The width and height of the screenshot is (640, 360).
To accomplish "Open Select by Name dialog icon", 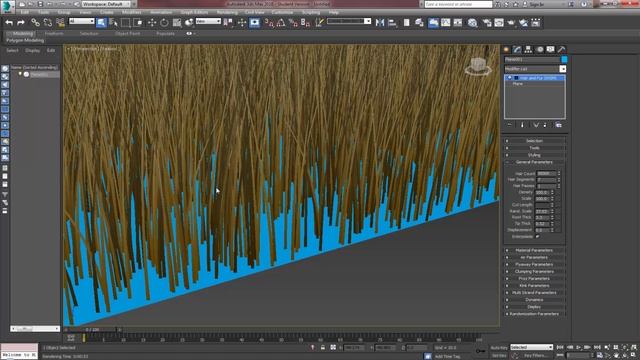I will click(x=113, y=22).
